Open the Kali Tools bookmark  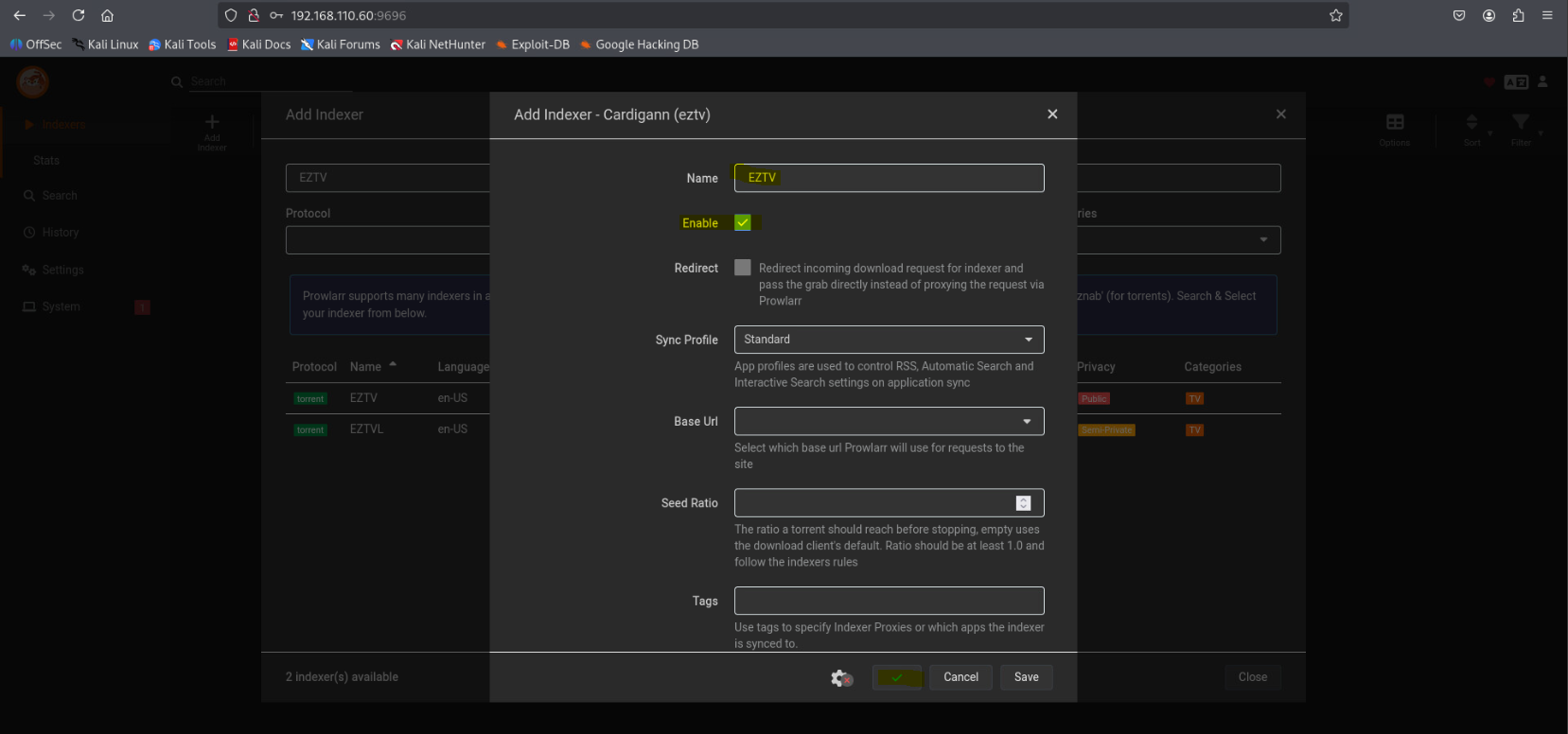tap(182, 44)
